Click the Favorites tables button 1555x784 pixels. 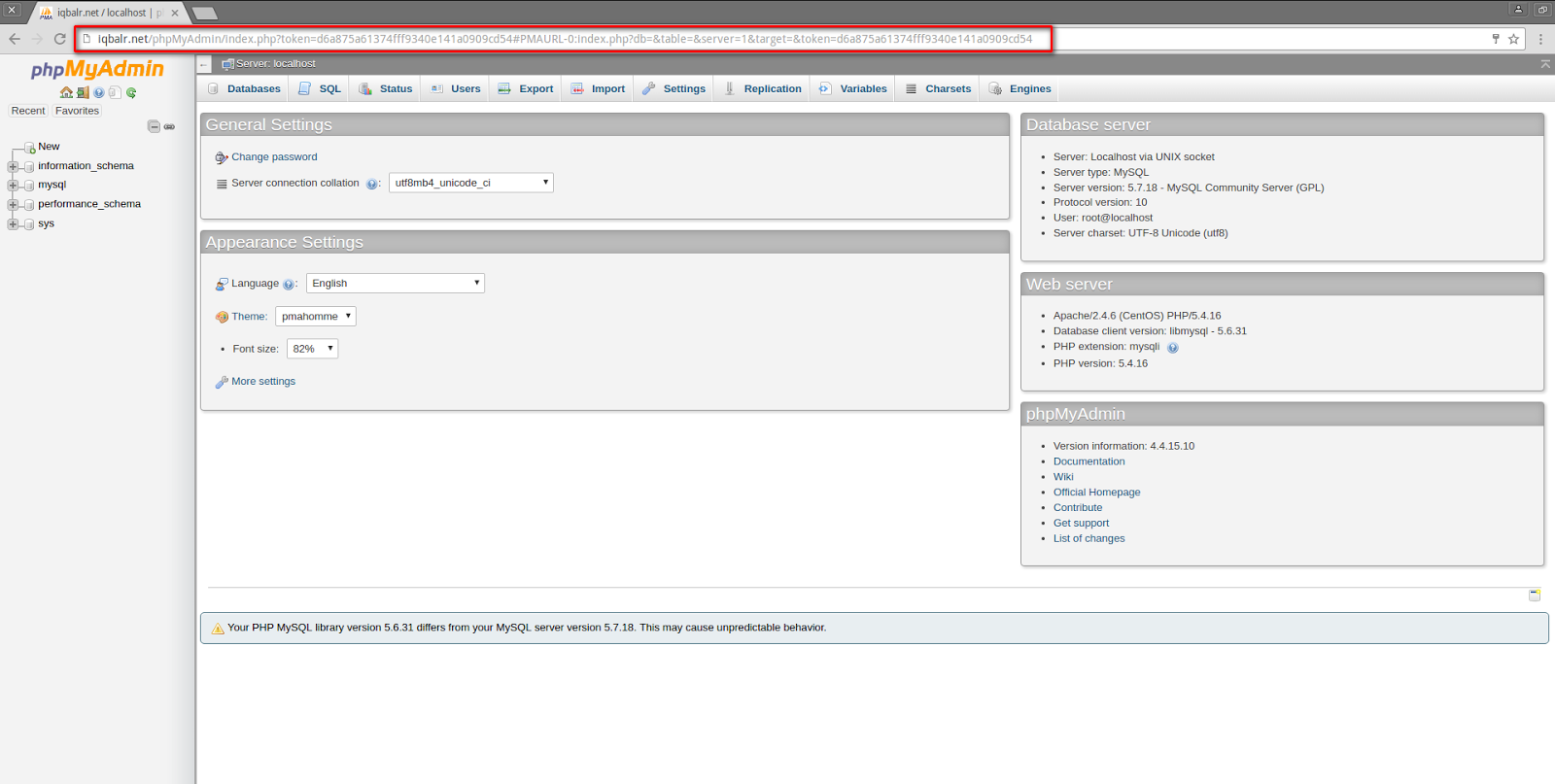[77, 111]
